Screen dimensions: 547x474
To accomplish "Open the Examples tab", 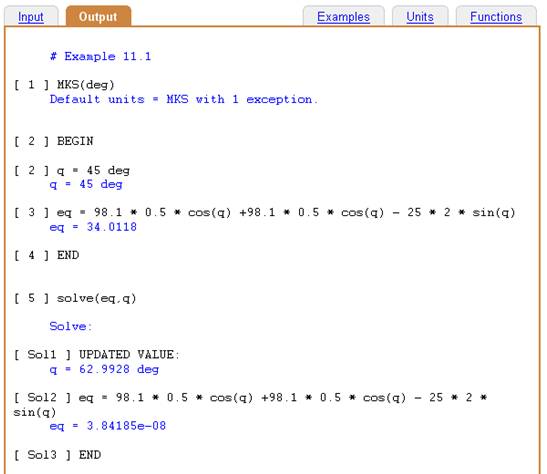I will [x=343, y=16].
